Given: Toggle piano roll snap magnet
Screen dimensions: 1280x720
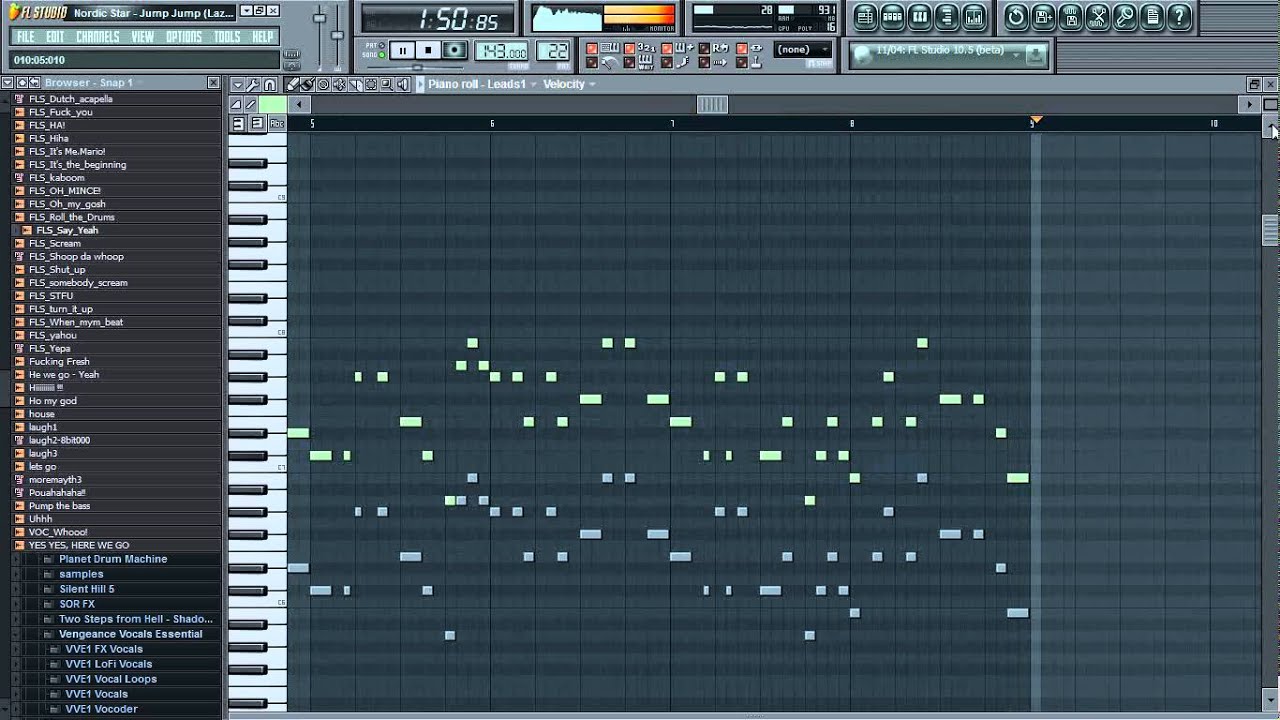Looking at the screenshot, I should [x=270, y=85].
